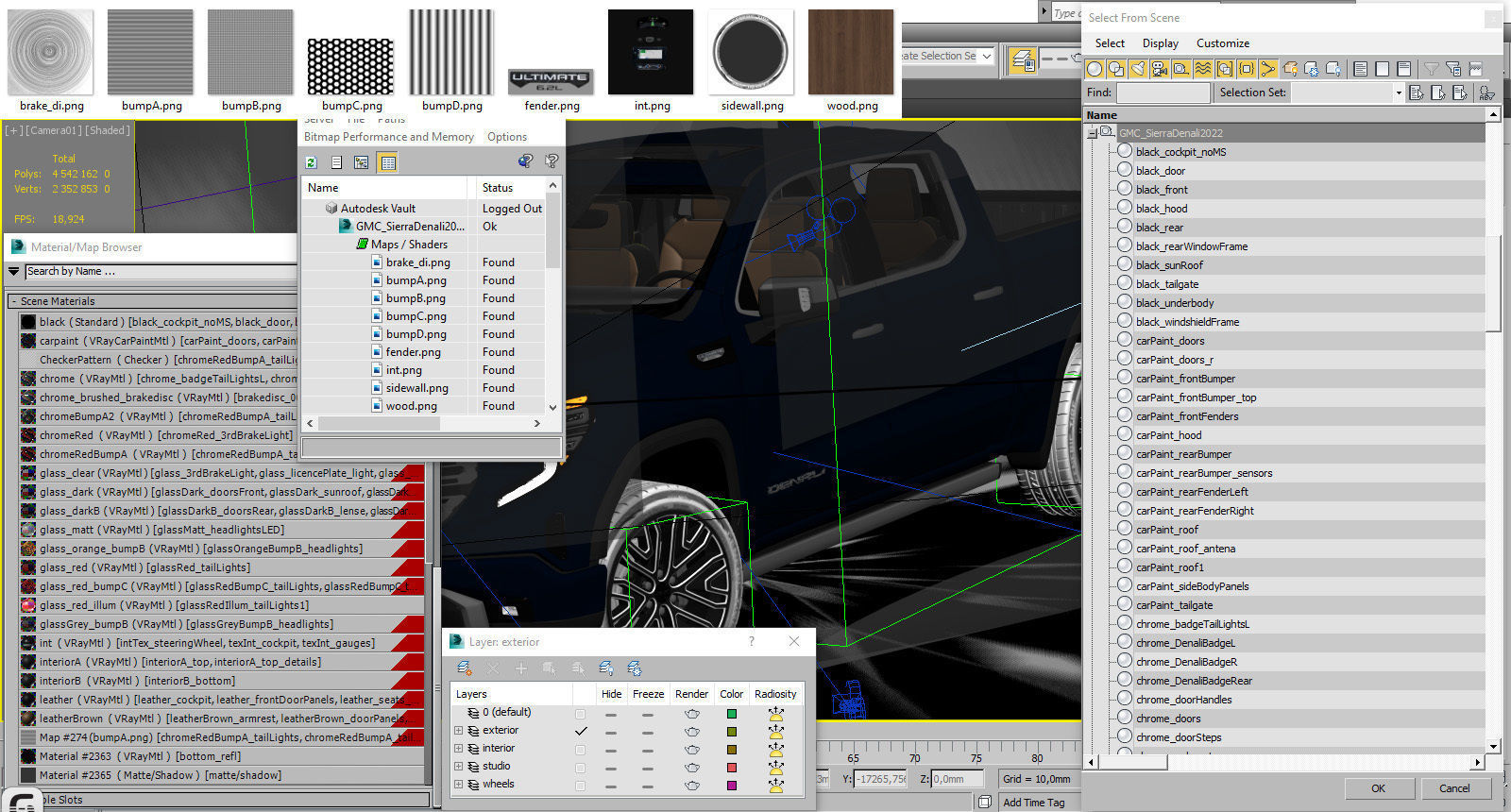Open the Select menu in Select From Scene
The height and width of the screenshot is (812, 1511).
click(1110, 43)
